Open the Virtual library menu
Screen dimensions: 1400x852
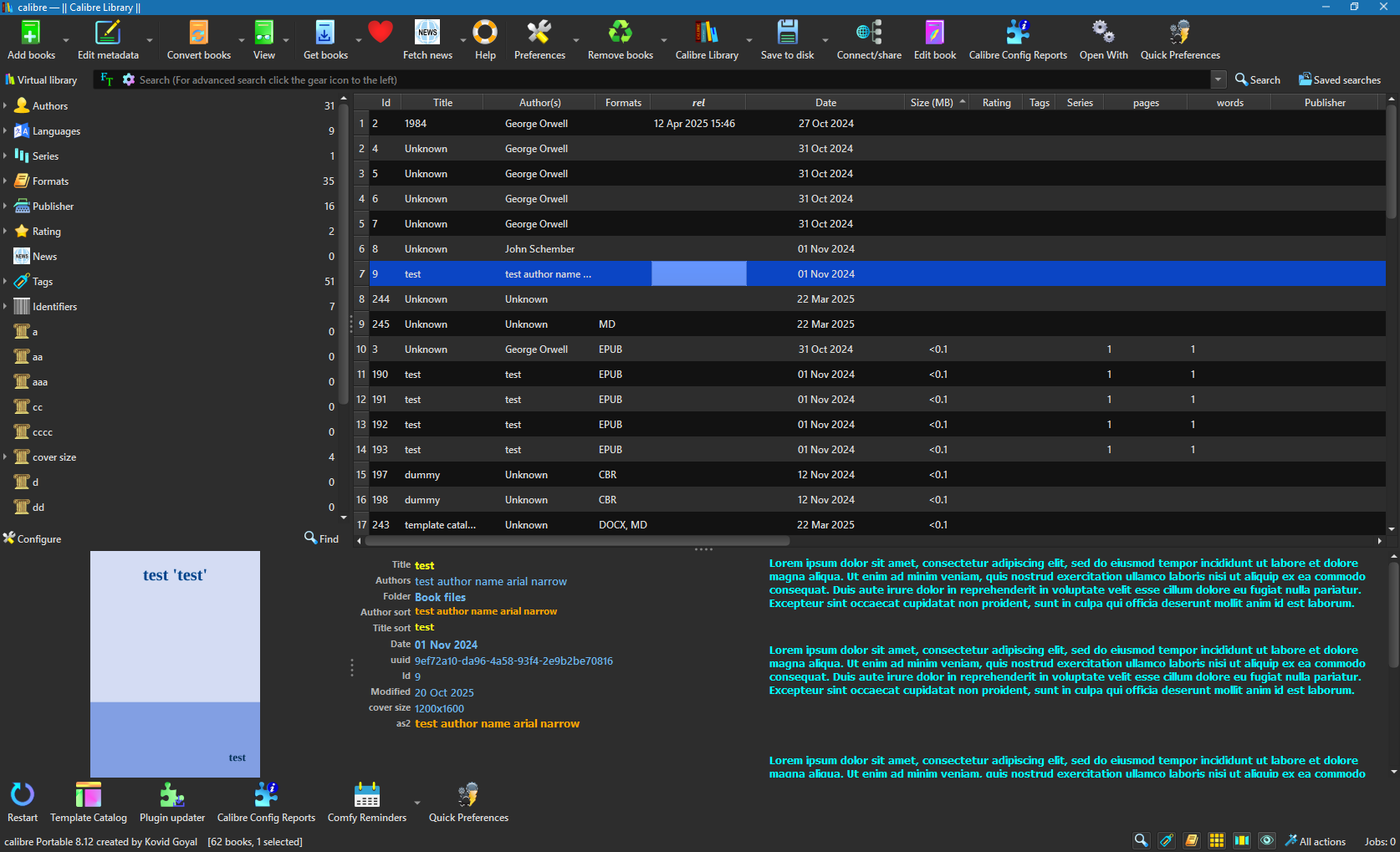[x=41, y=80]
